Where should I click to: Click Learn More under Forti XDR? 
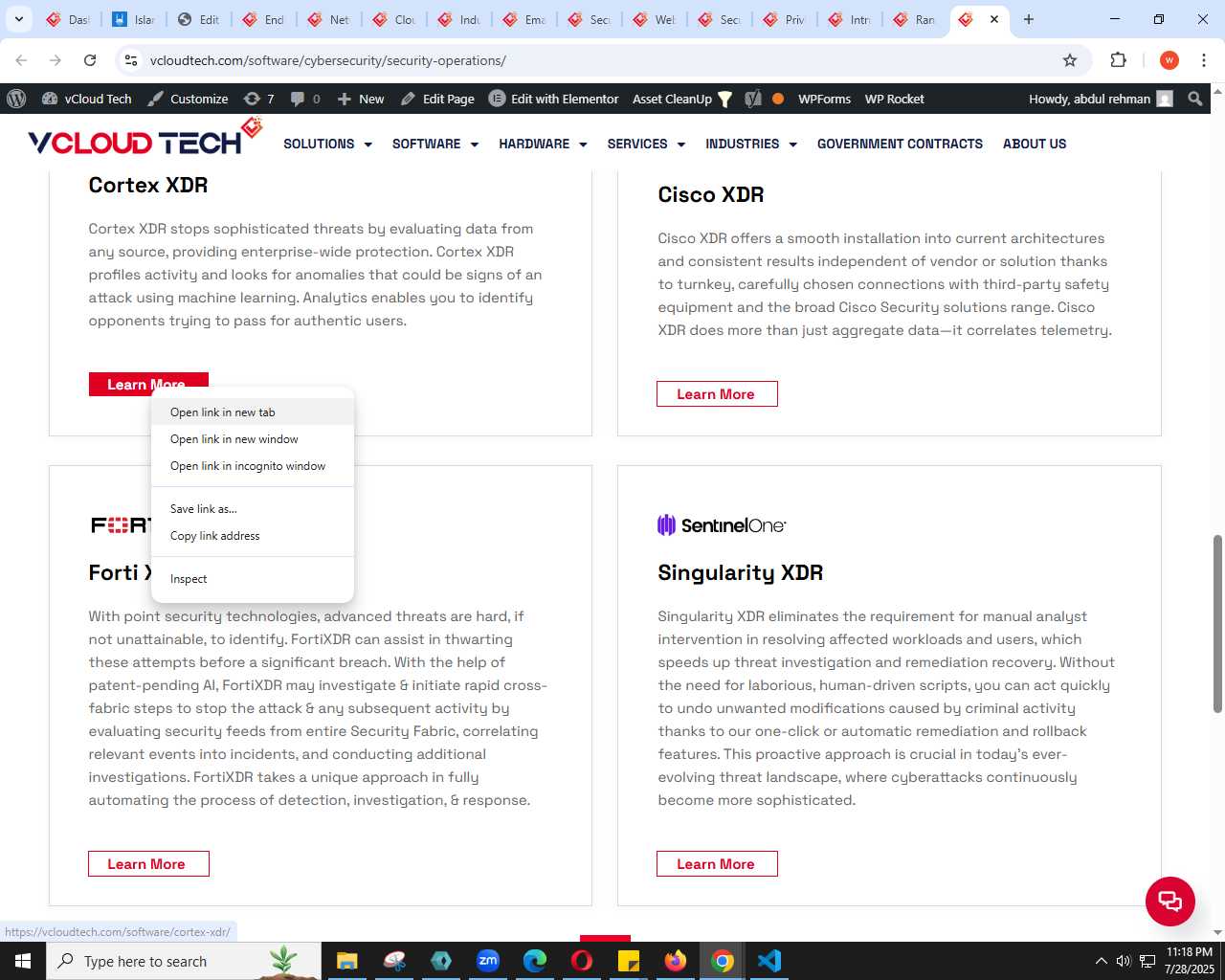(148, 864)
